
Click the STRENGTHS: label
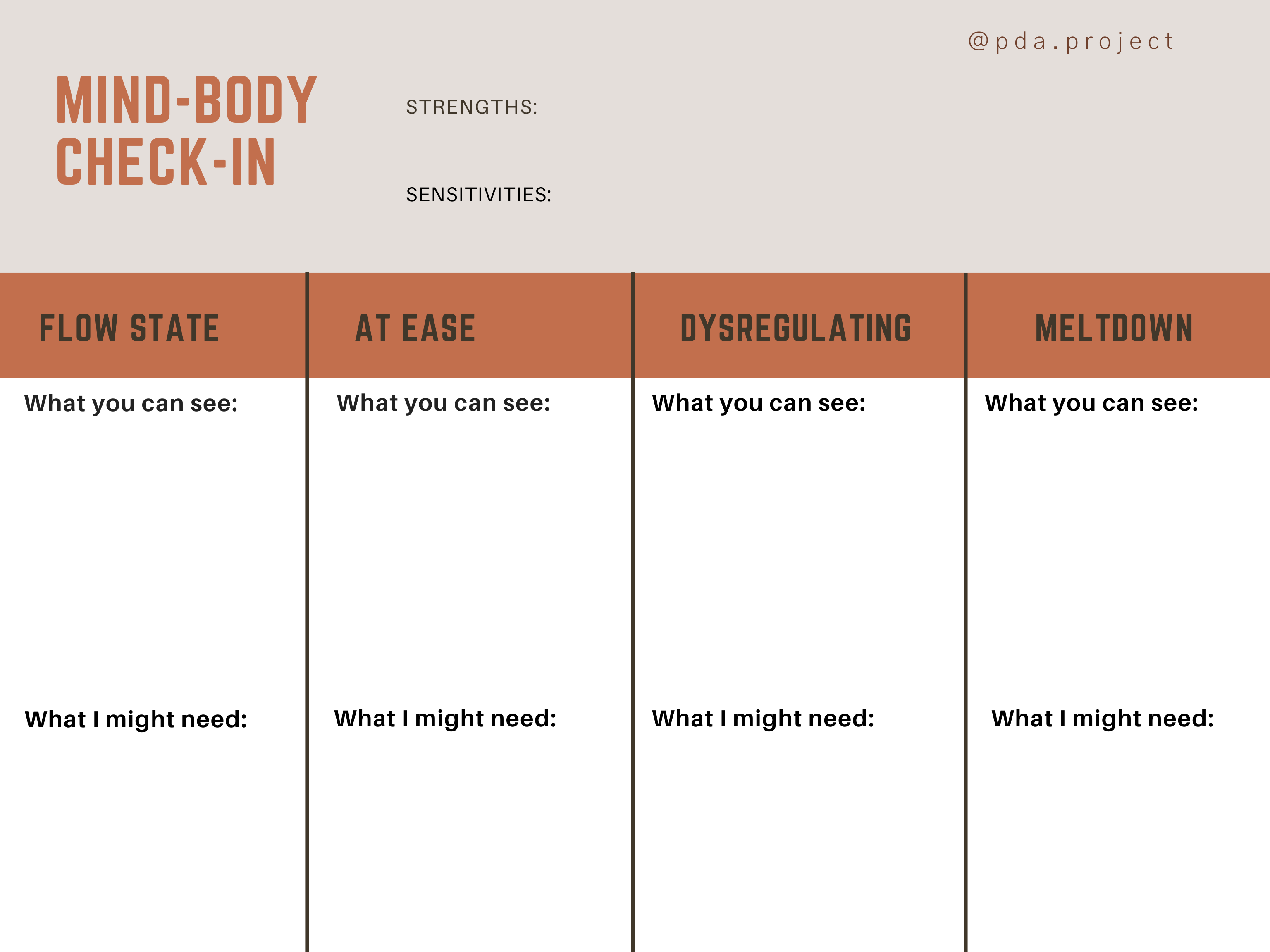[x=471, y=107]
